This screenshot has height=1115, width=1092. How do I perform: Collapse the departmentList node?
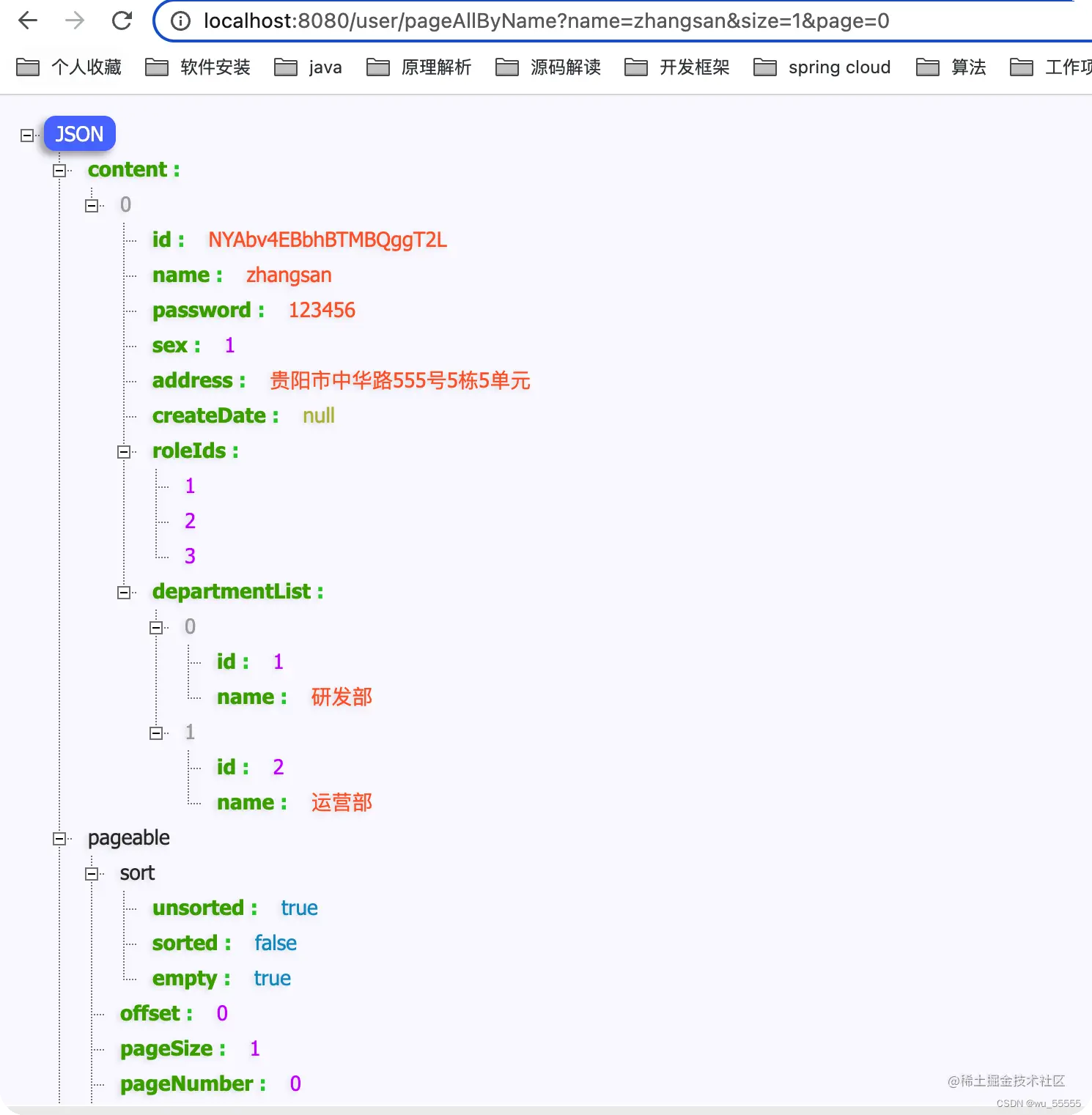coord(125,592)
